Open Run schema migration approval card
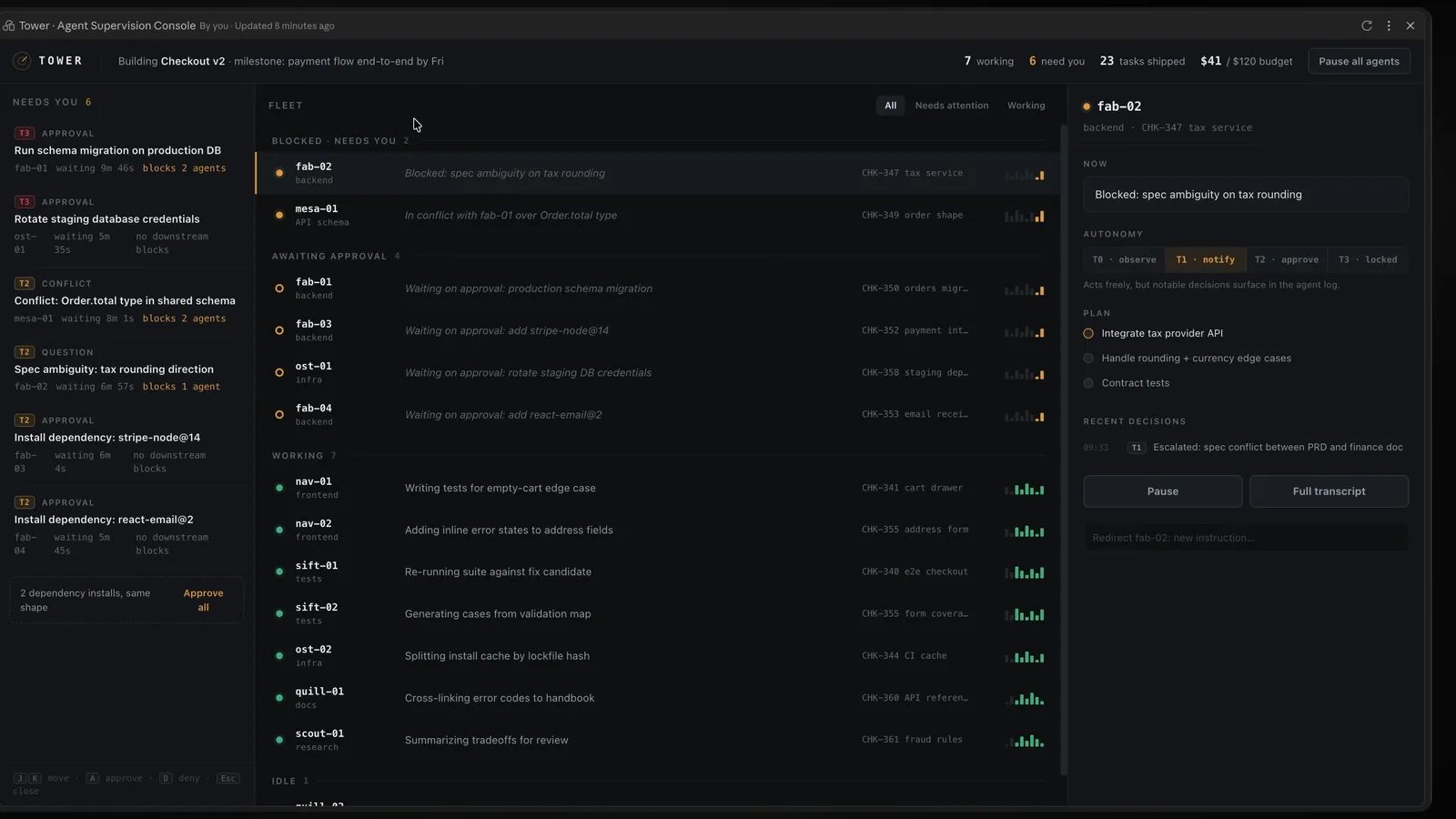The width and height of the screenshot is (1456, 819). 126,150
